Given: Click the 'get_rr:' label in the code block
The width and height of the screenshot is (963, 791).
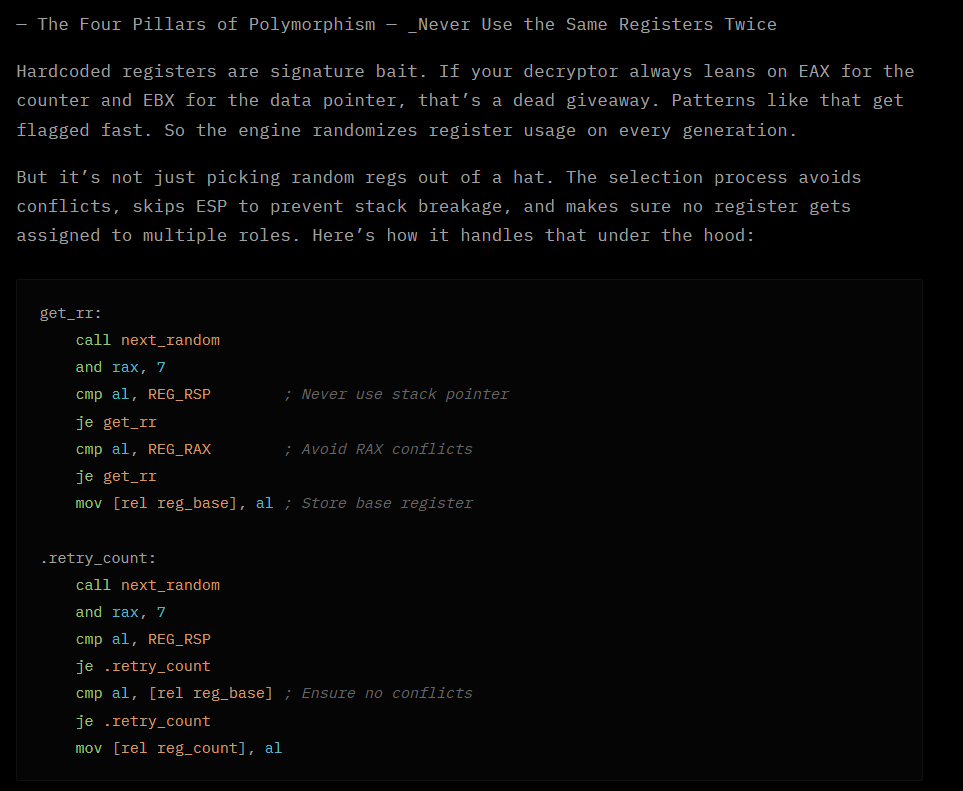Looking at the screenshot, I should click(x=71, y=313).
